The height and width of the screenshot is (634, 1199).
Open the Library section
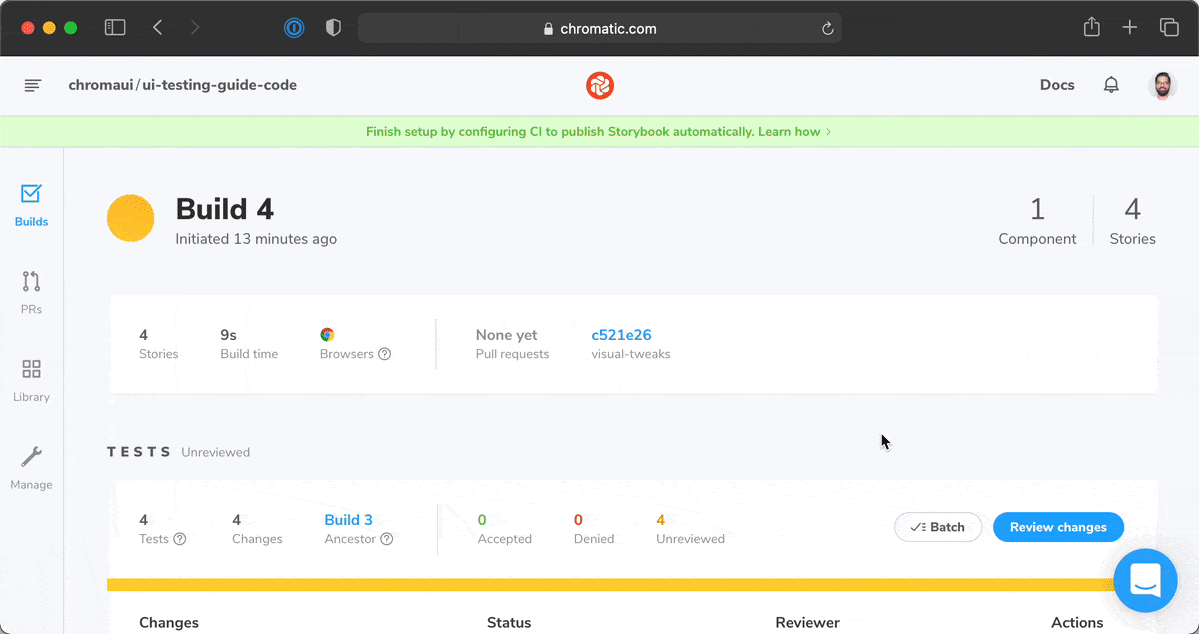31,380
